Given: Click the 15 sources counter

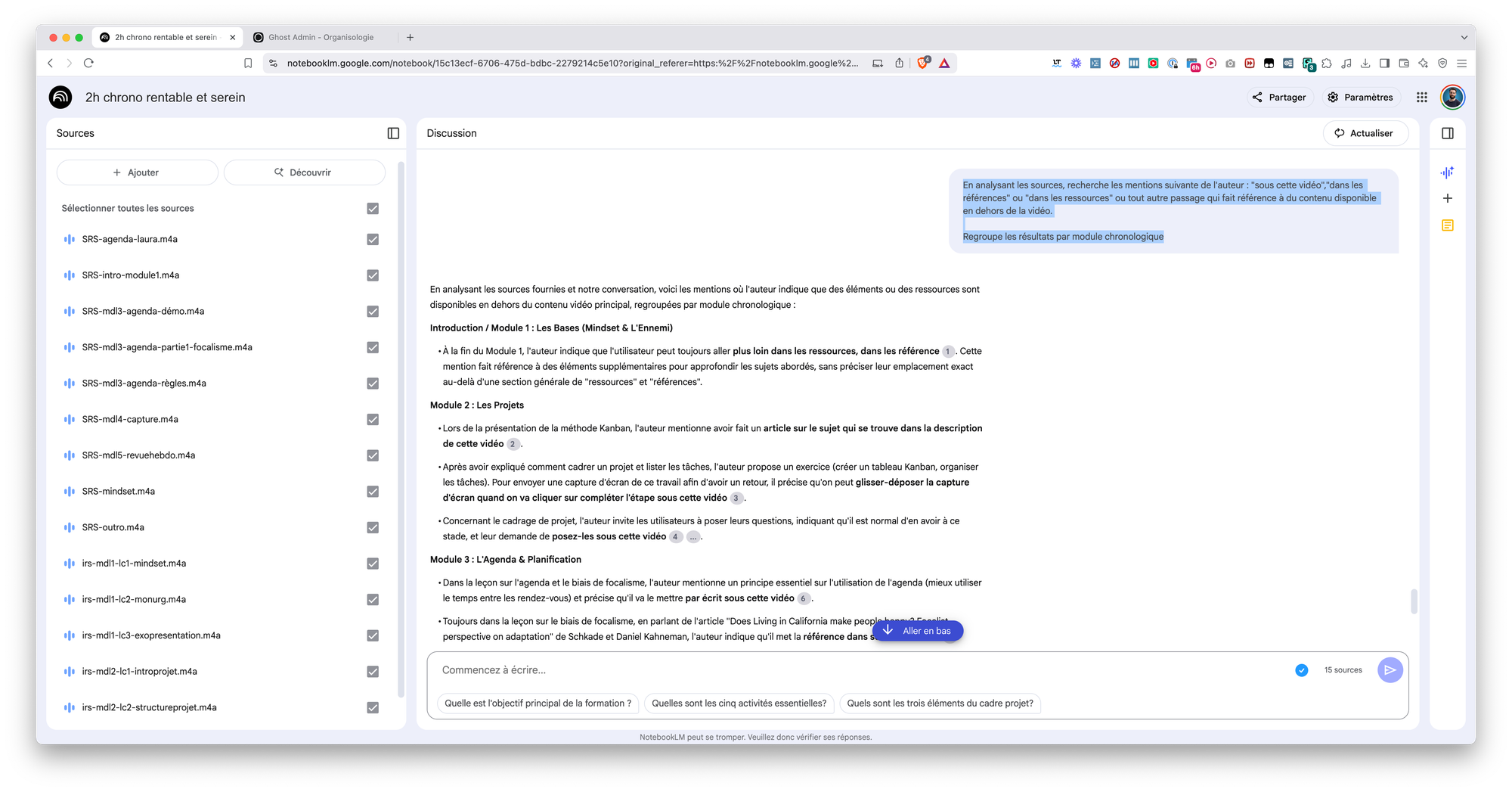Looking at the screenshot, I should click(1343, 670).
